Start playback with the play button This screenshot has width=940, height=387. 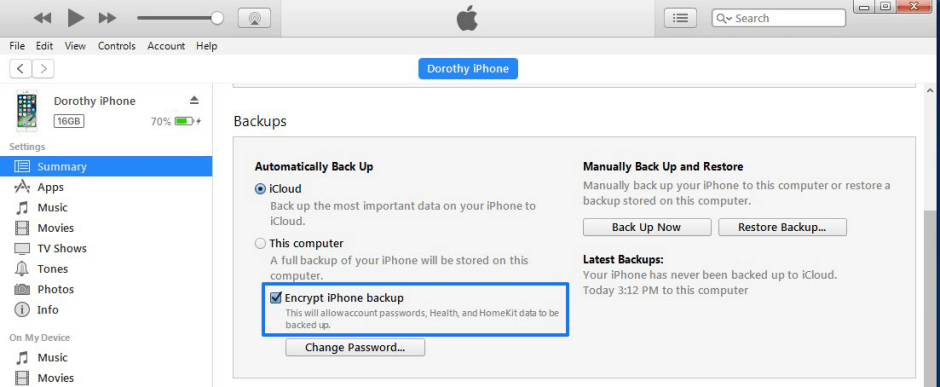76,18
